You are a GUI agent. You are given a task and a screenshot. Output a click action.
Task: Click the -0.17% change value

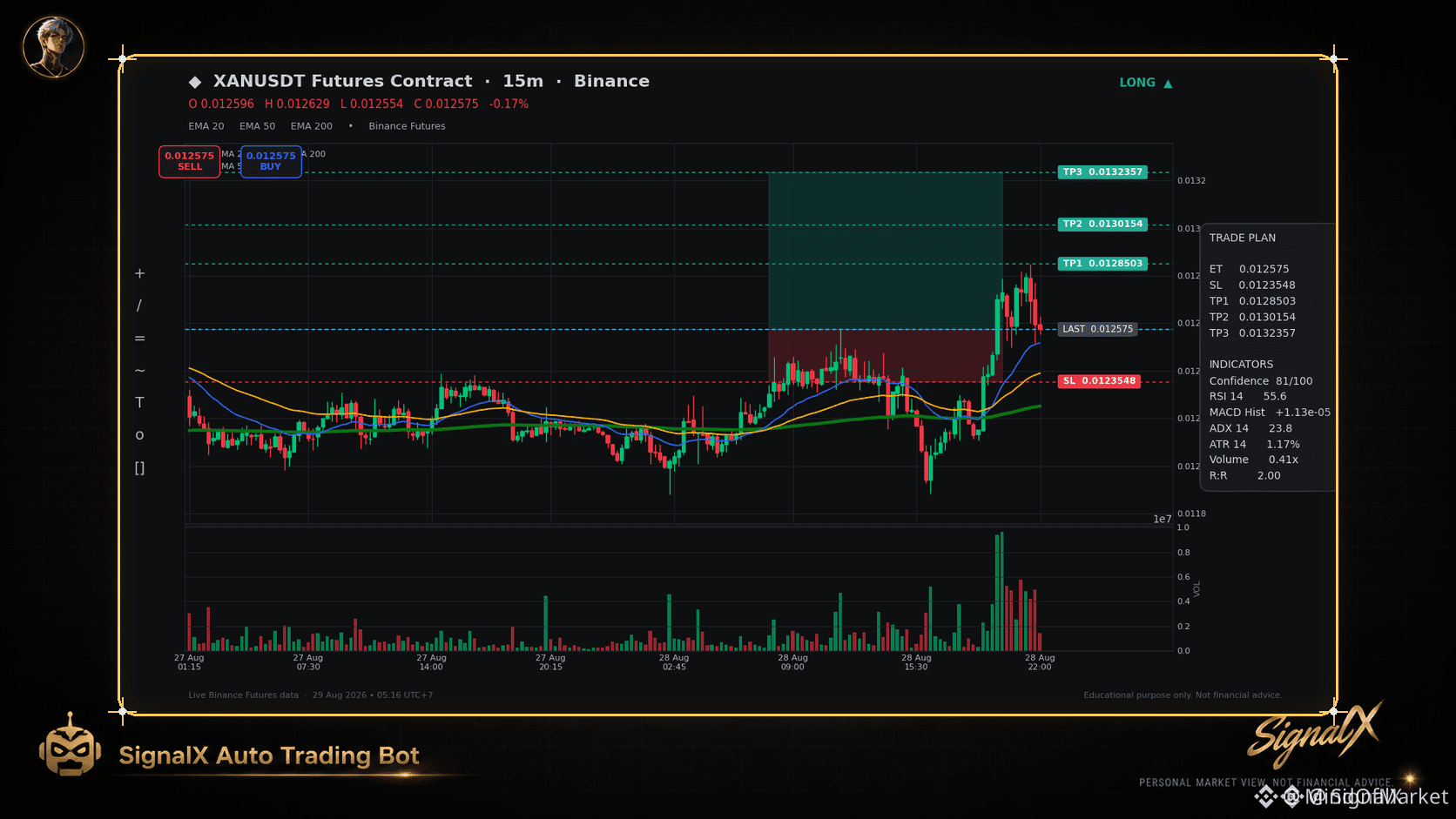pos(509,104)
